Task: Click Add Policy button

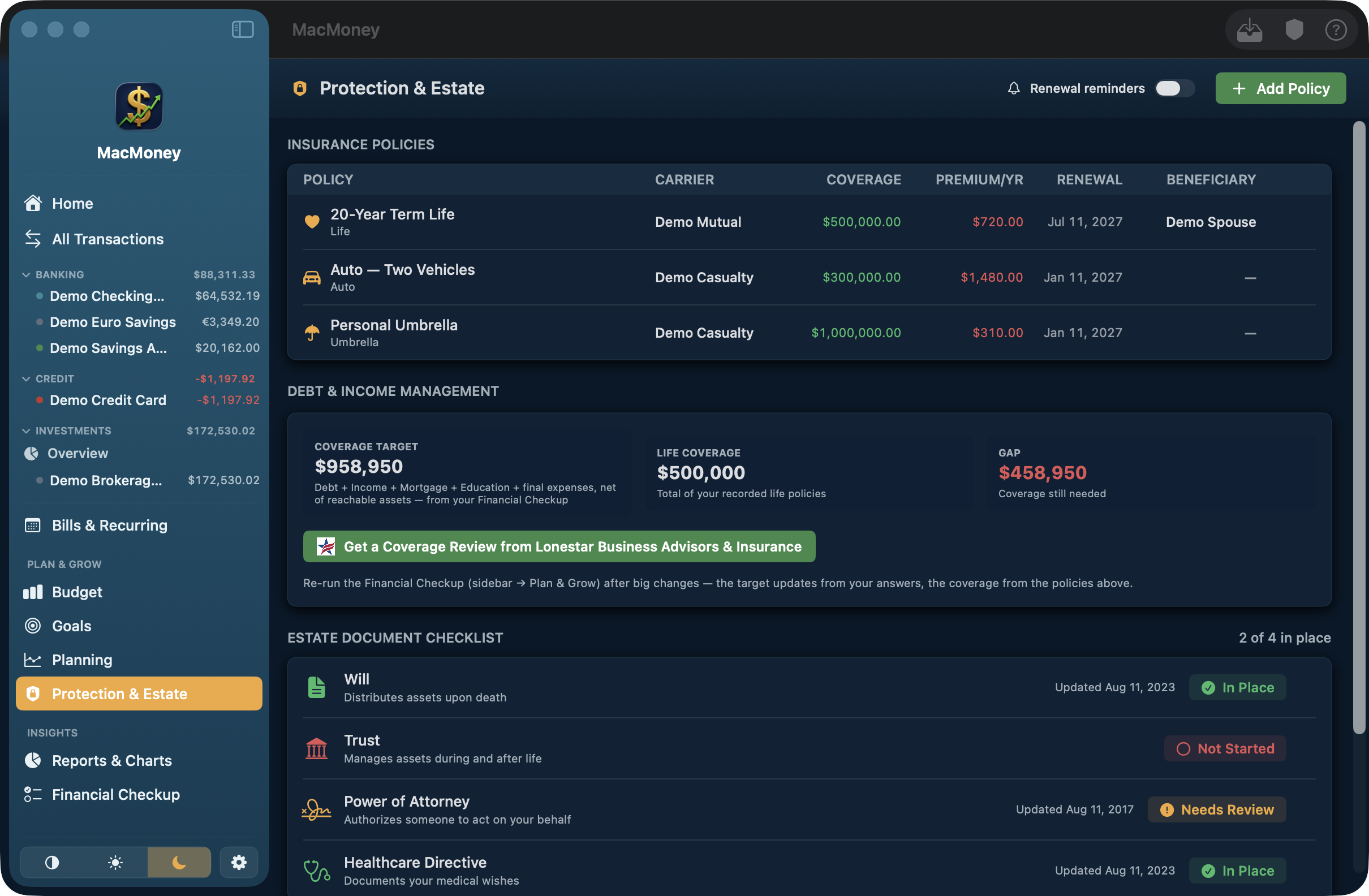Action: (x=1280, y=88)
